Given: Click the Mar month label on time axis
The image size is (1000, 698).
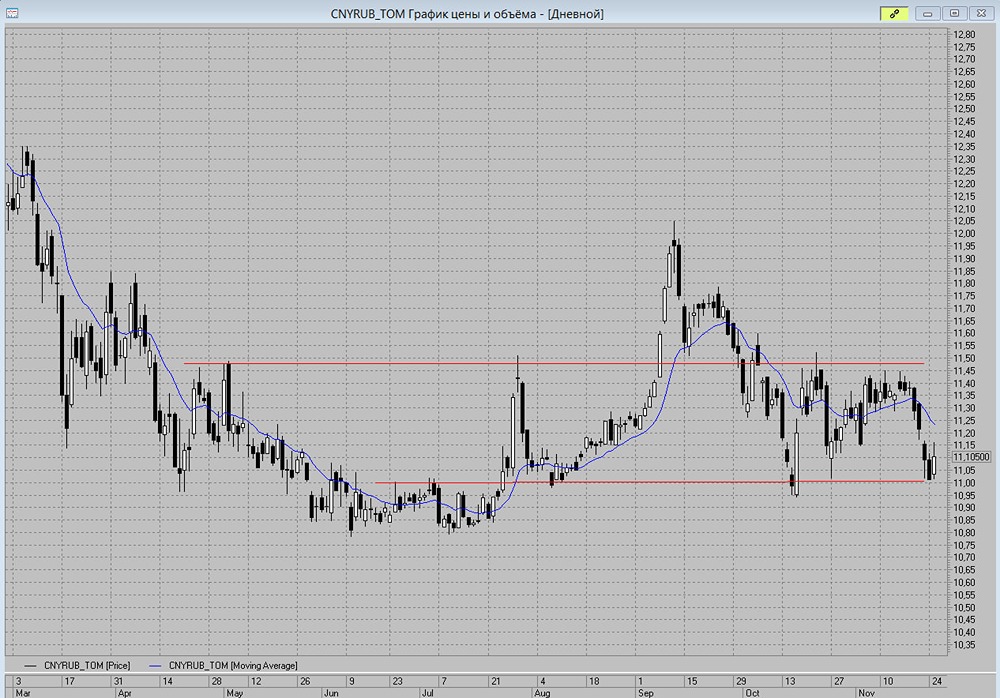Looking at the screenshot, I should click(x=22, y=692).
